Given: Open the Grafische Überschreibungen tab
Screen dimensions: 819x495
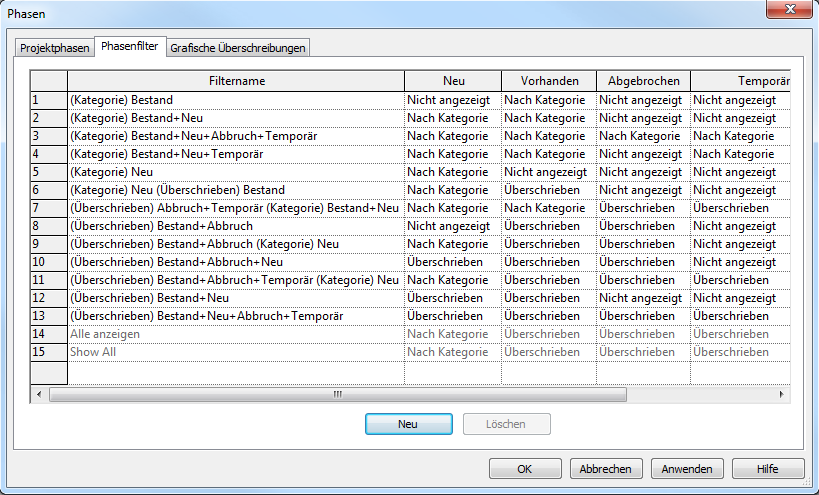Looking at the screenshot, I should (238, 48).
